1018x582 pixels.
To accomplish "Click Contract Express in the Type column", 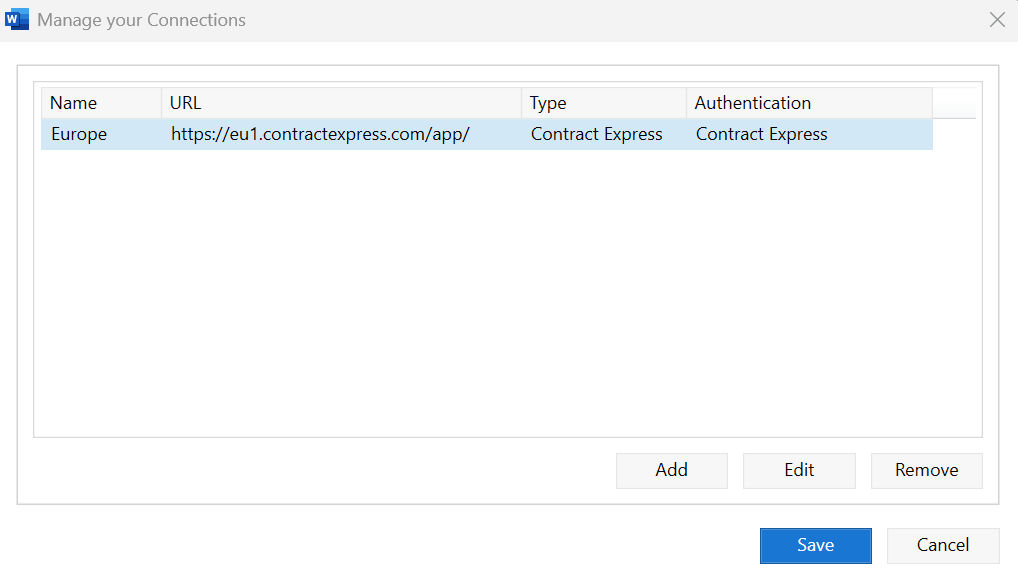I will tap(597, 134).
